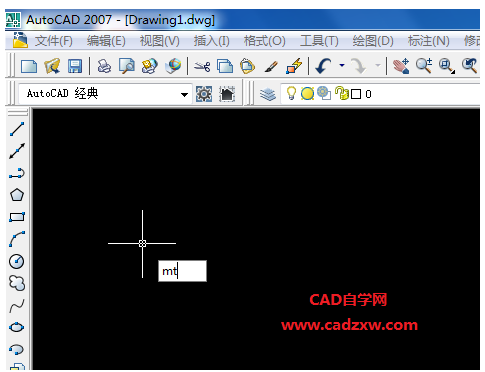485x372 pixels.
Task: Open the undo history dropdown arrow
Action: pyautogui.click(x=342, y=65)
